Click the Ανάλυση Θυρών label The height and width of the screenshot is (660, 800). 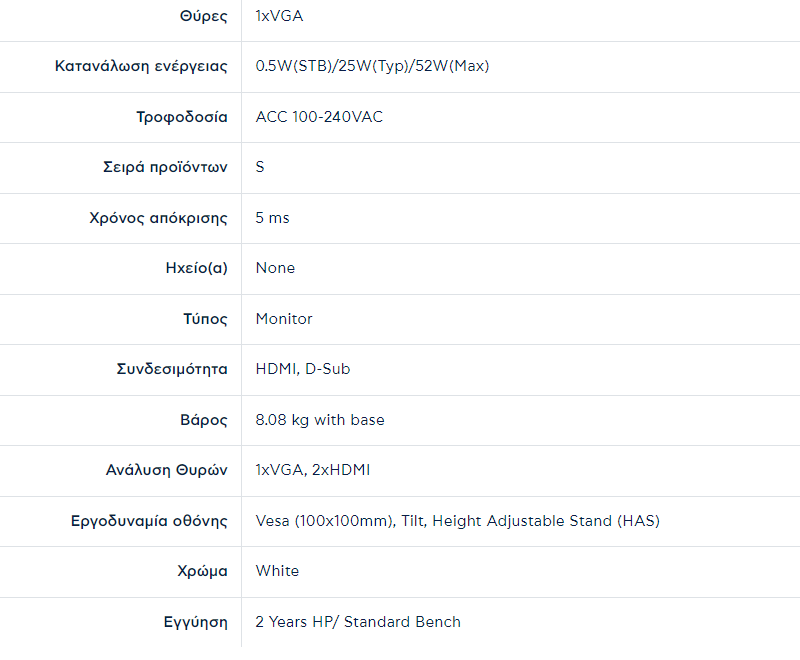coord(167,470)
